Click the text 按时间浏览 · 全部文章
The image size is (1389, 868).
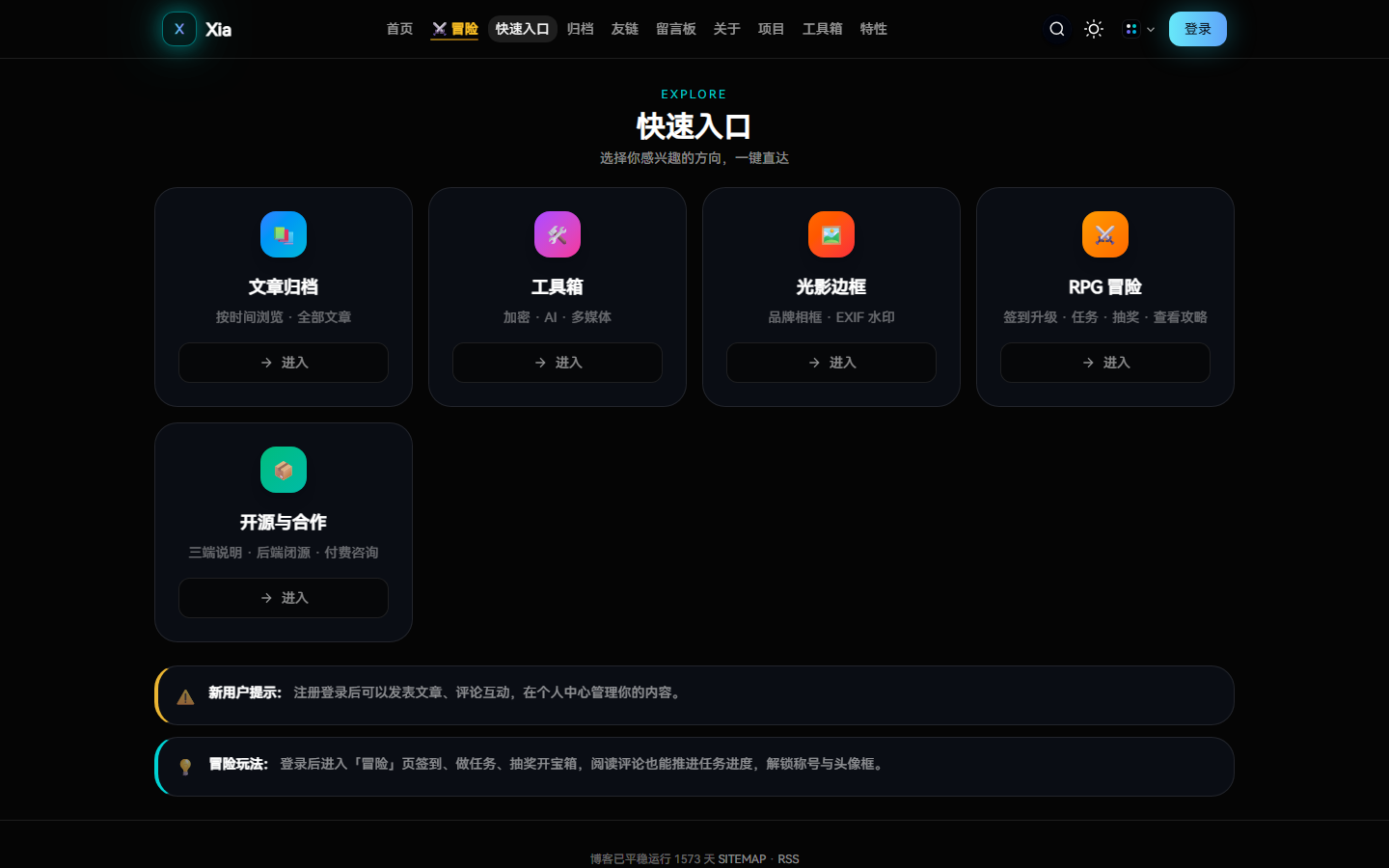(x=284, y=317)
